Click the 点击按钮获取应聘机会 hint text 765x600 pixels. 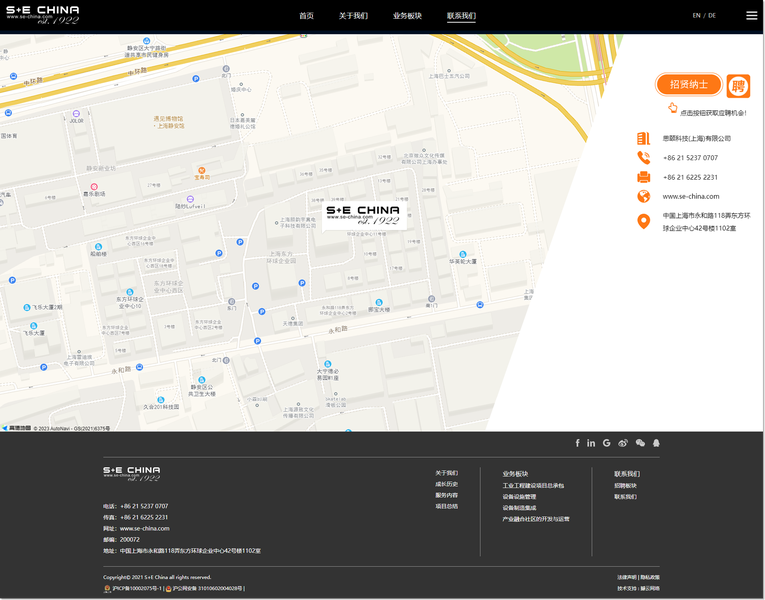tap(713, 113)
